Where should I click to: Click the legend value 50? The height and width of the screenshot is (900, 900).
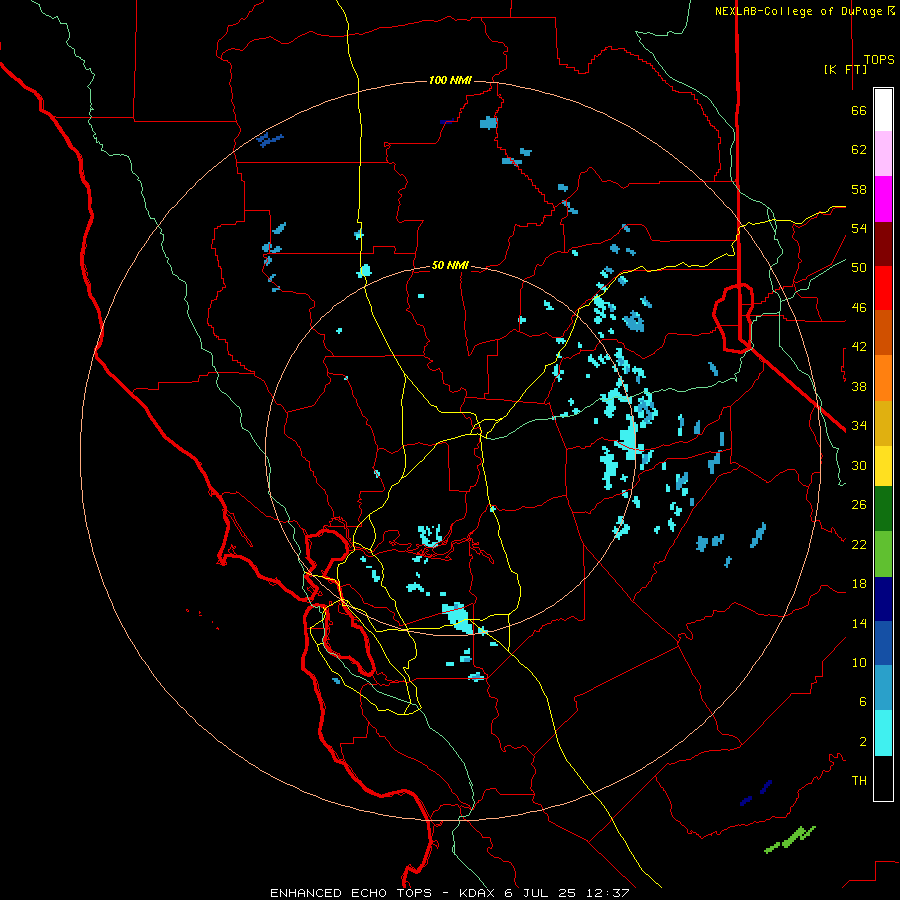(859, 268)
